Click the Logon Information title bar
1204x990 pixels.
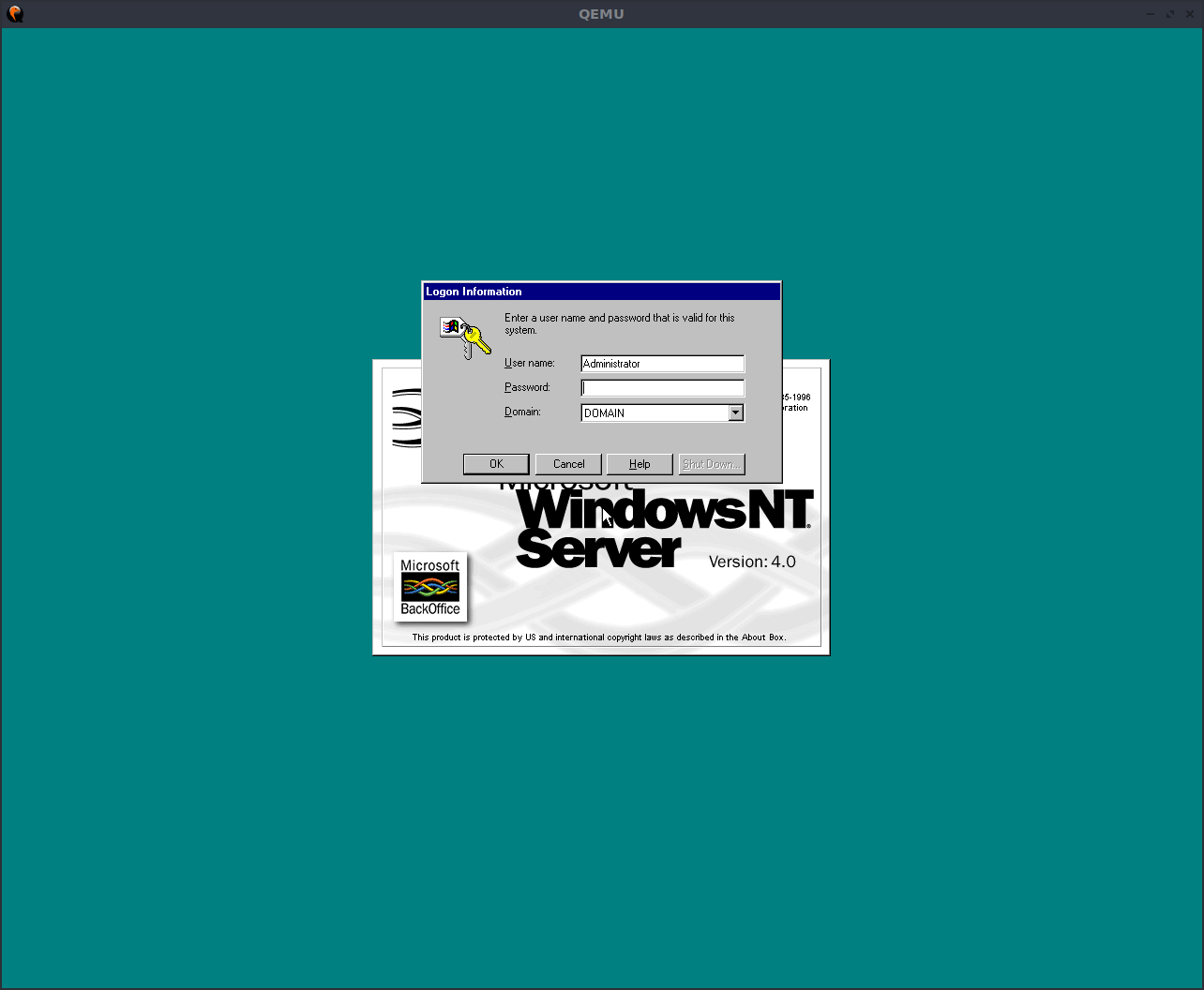601,292
